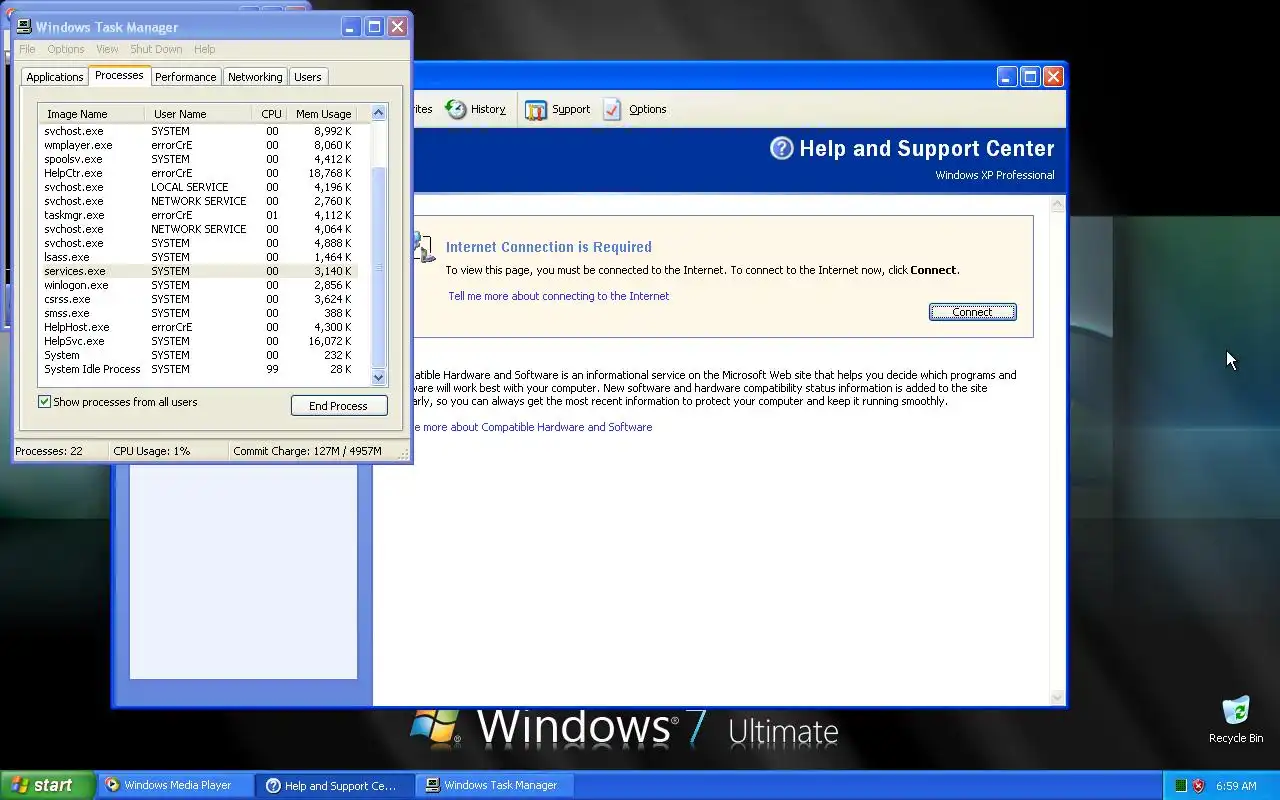
Task: Select svchost.exe row using 8,992 K
Action: (198, 131)
